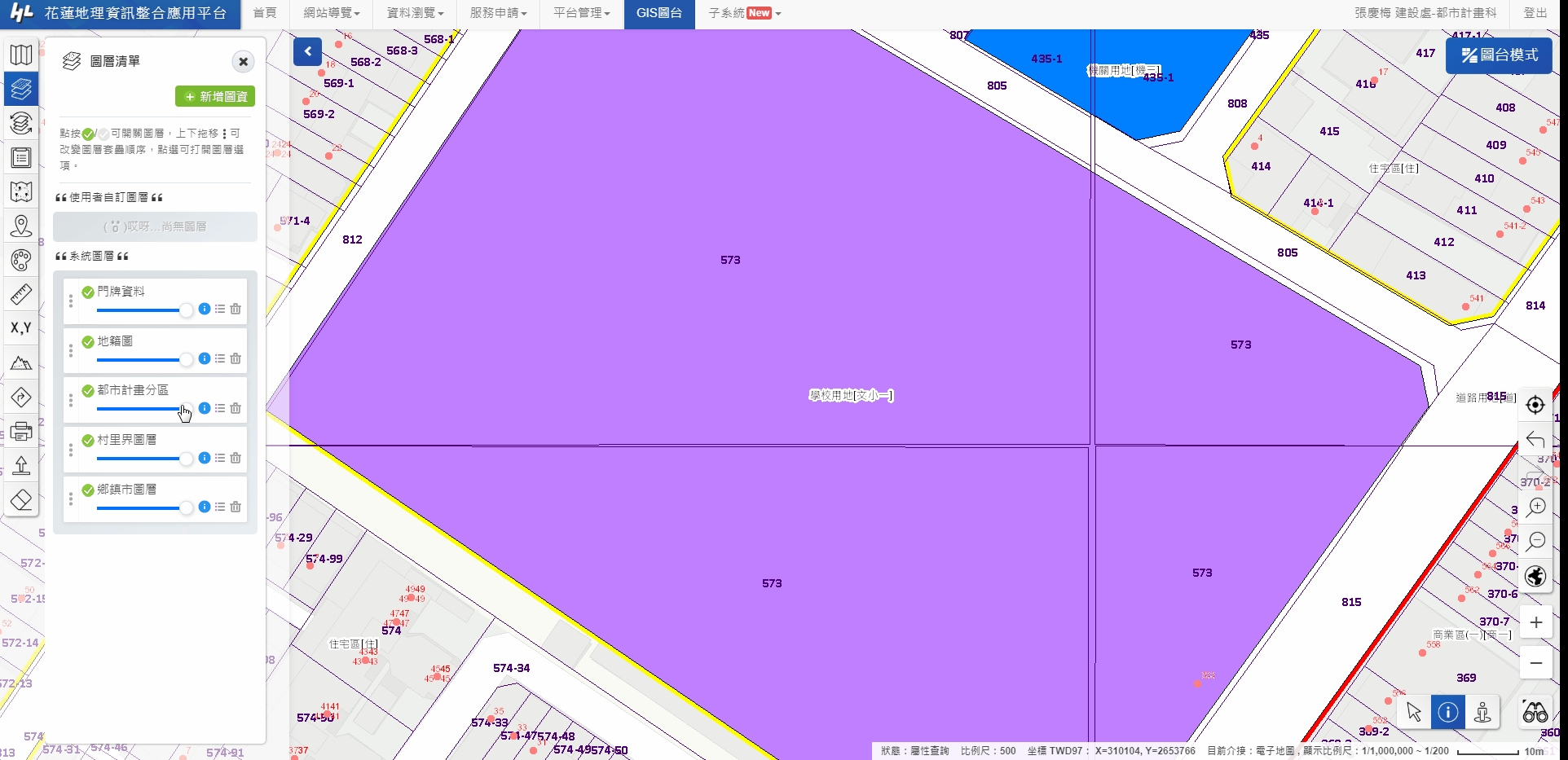Click the 圖台模式 button
Screen dimensions: 1568x760
1499,55
